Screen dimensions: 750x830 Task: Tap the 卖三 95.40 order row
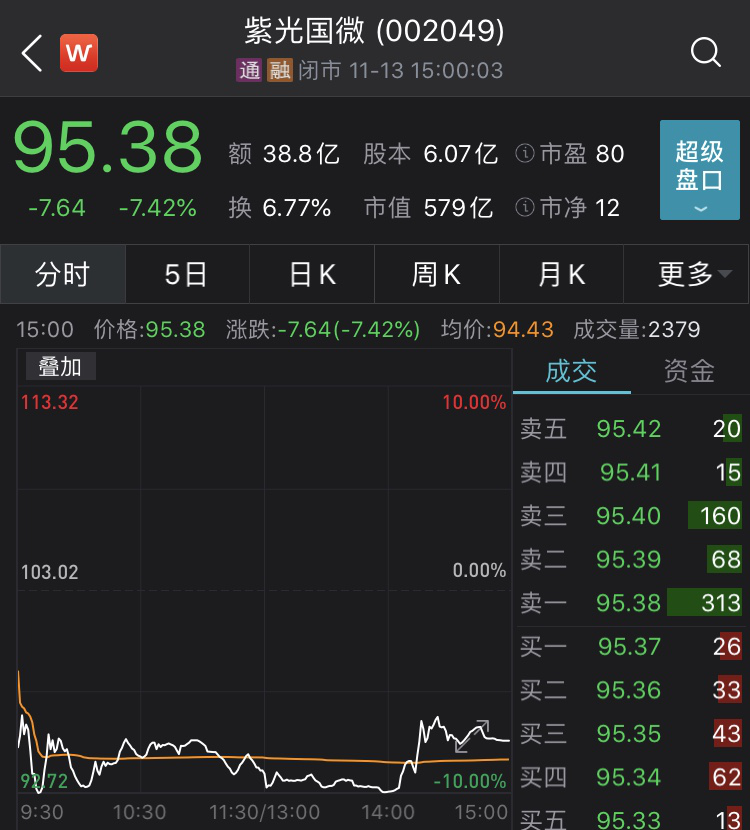pos(630,516)
